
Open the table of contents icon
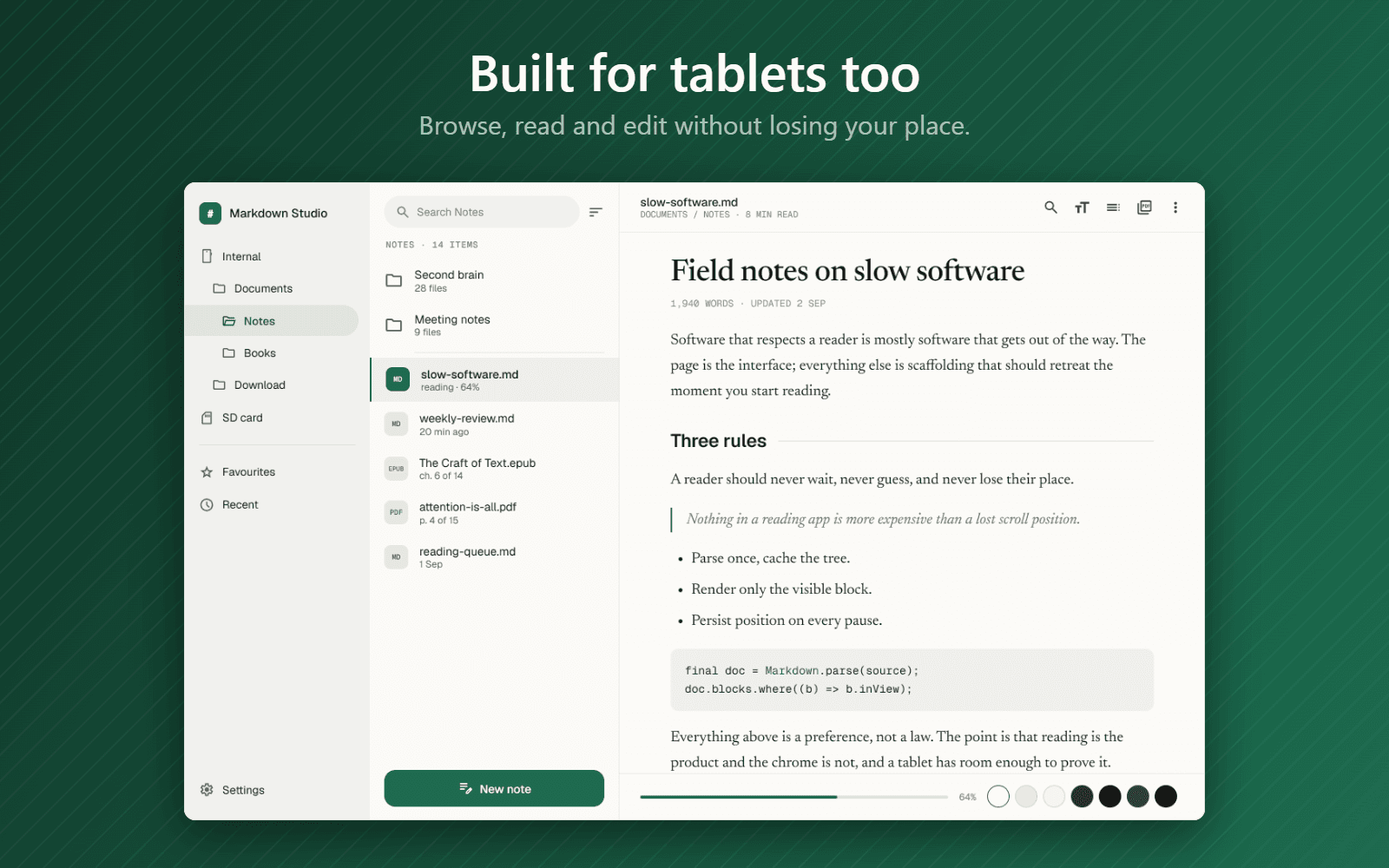pos(1113,207)
